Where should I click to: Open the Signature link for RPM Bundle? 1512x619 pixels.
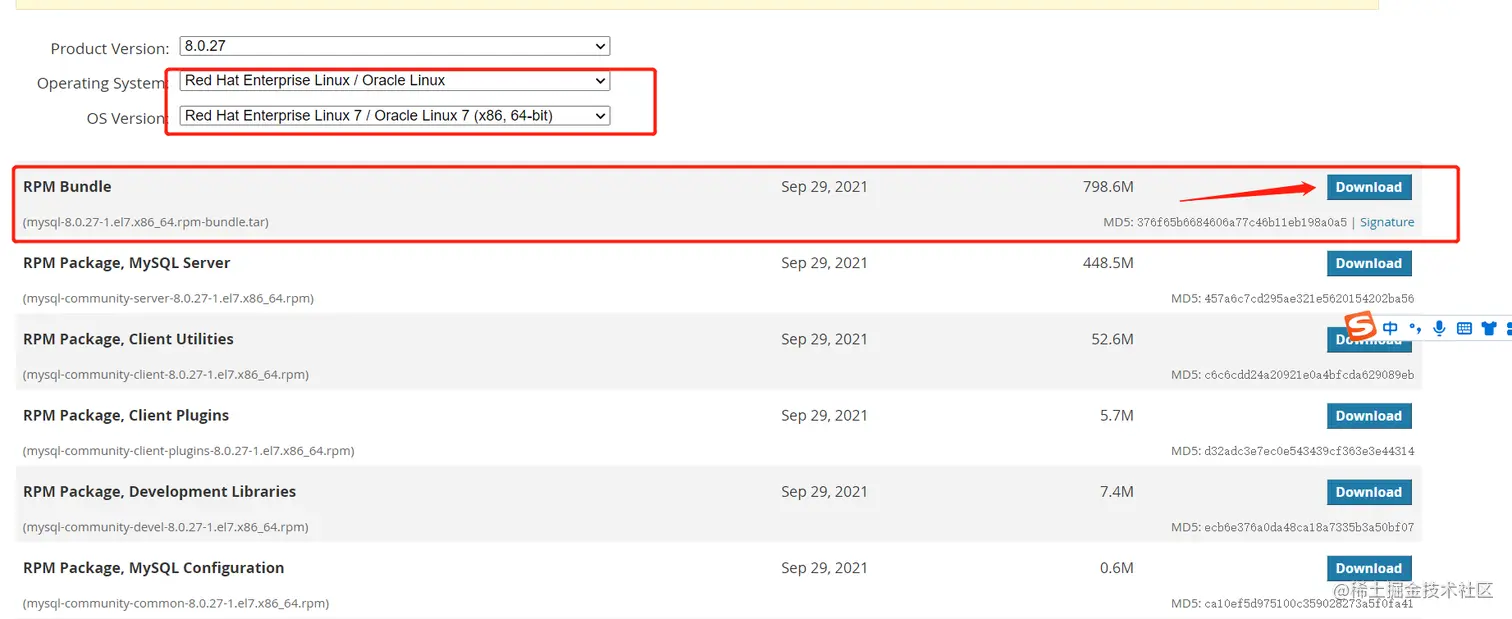(1387, 222)
